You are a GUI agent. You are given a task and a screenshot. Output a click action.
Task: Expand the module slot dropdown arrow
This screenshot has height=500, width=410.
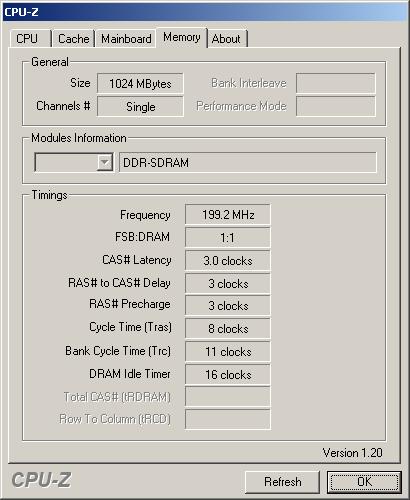pyautogui.click(x=105, y=163)
